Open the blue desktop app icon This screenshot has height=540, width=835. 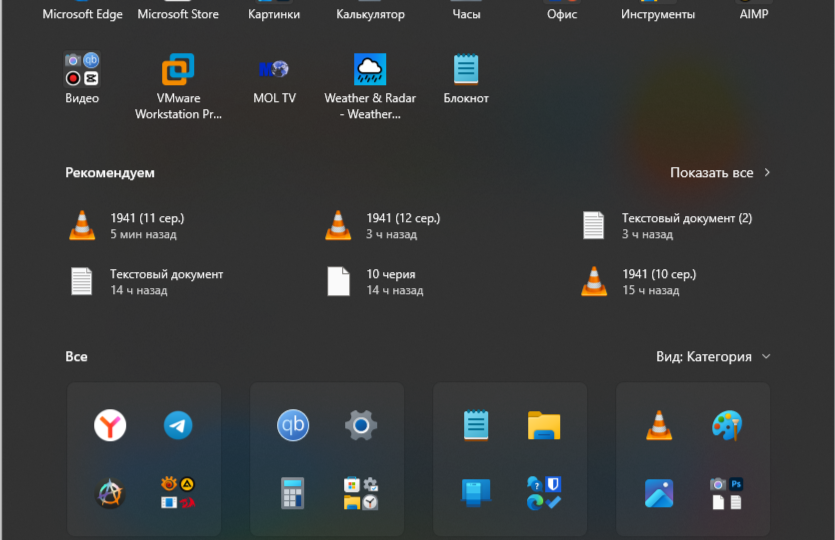point(476,493)
